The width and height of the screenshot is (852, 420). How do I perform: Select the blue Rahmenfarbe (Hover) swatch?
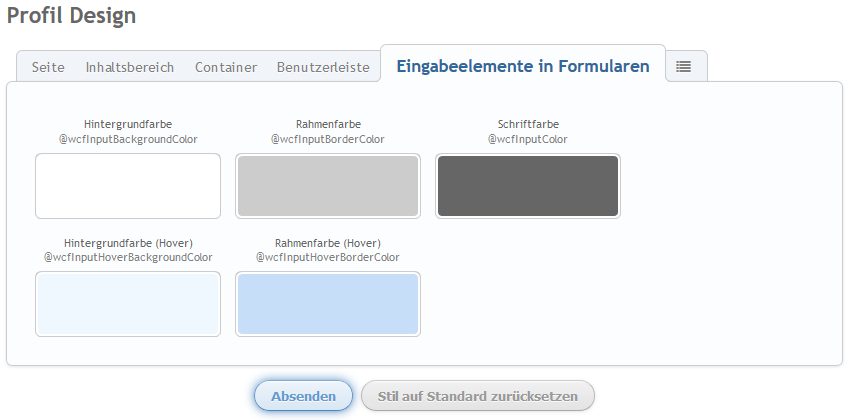[328, 304]
